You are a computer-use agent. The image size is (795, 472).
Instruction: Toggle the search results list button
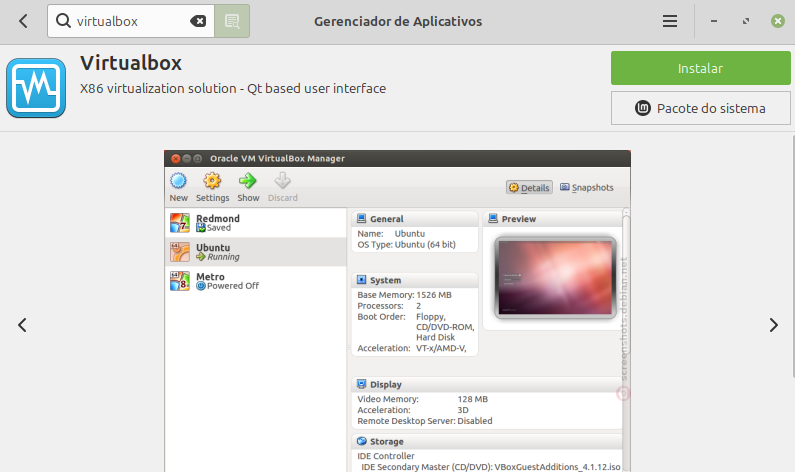[x=232, y=21]
